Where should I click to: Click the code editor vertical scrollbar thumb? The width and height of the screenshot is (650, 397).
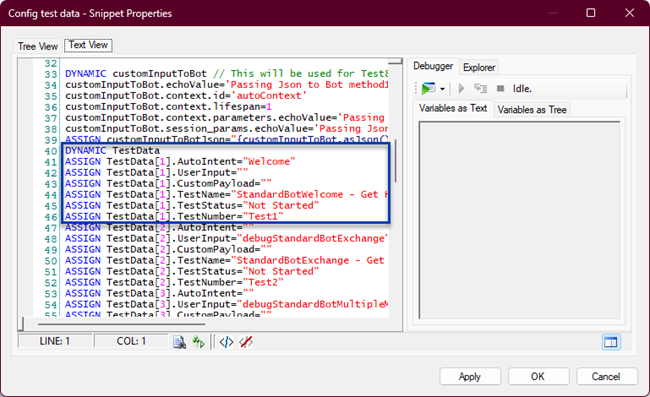[396, 161]
